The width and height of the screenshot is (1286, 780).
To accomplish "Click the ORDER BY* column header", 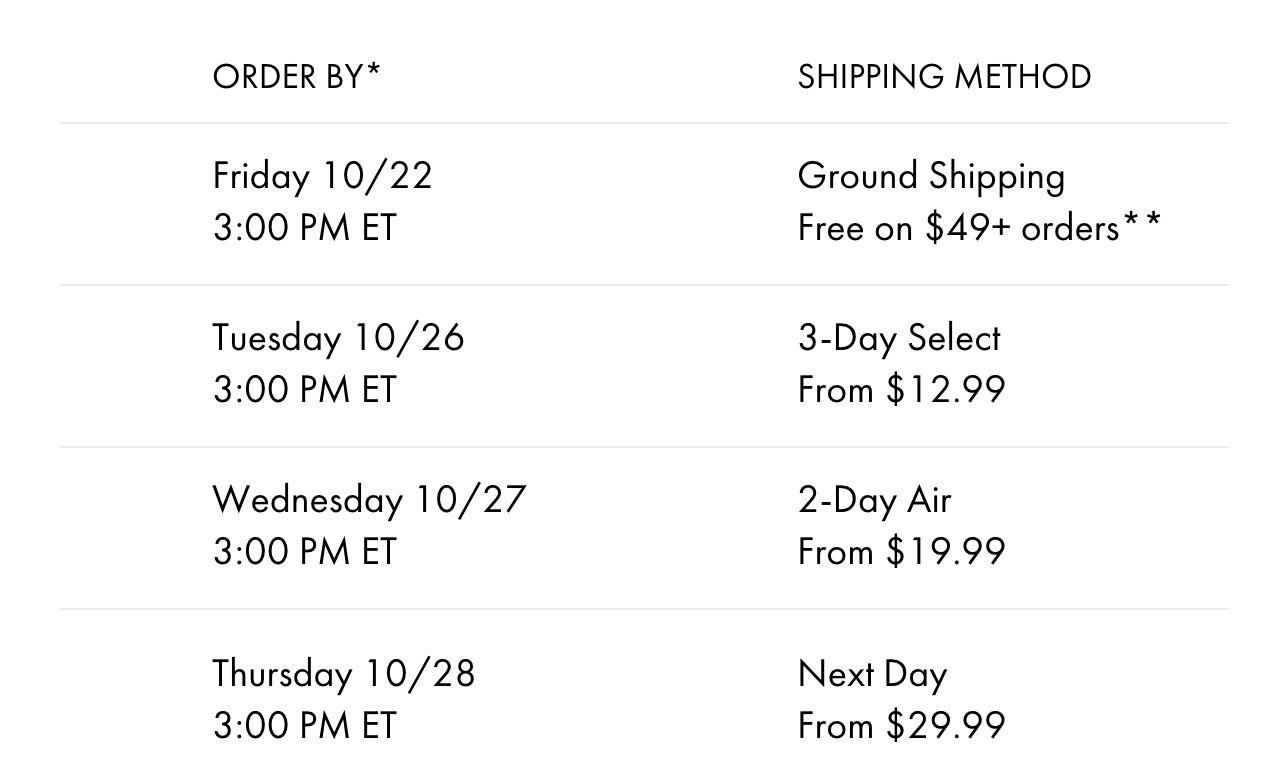I will tap(297, 76).
